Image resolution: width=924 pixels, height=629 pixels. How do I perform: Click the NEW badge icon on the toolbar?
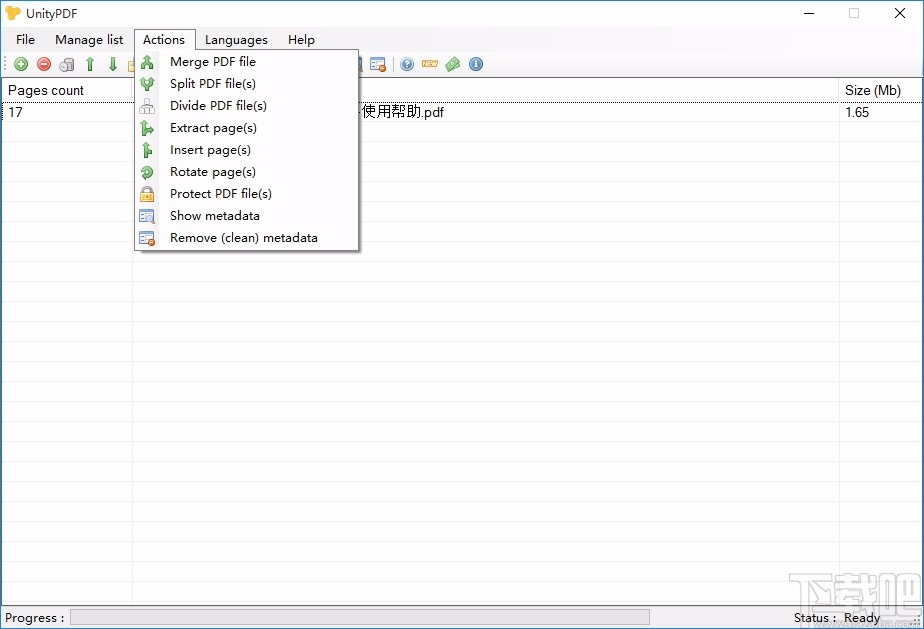pos(429,63)
